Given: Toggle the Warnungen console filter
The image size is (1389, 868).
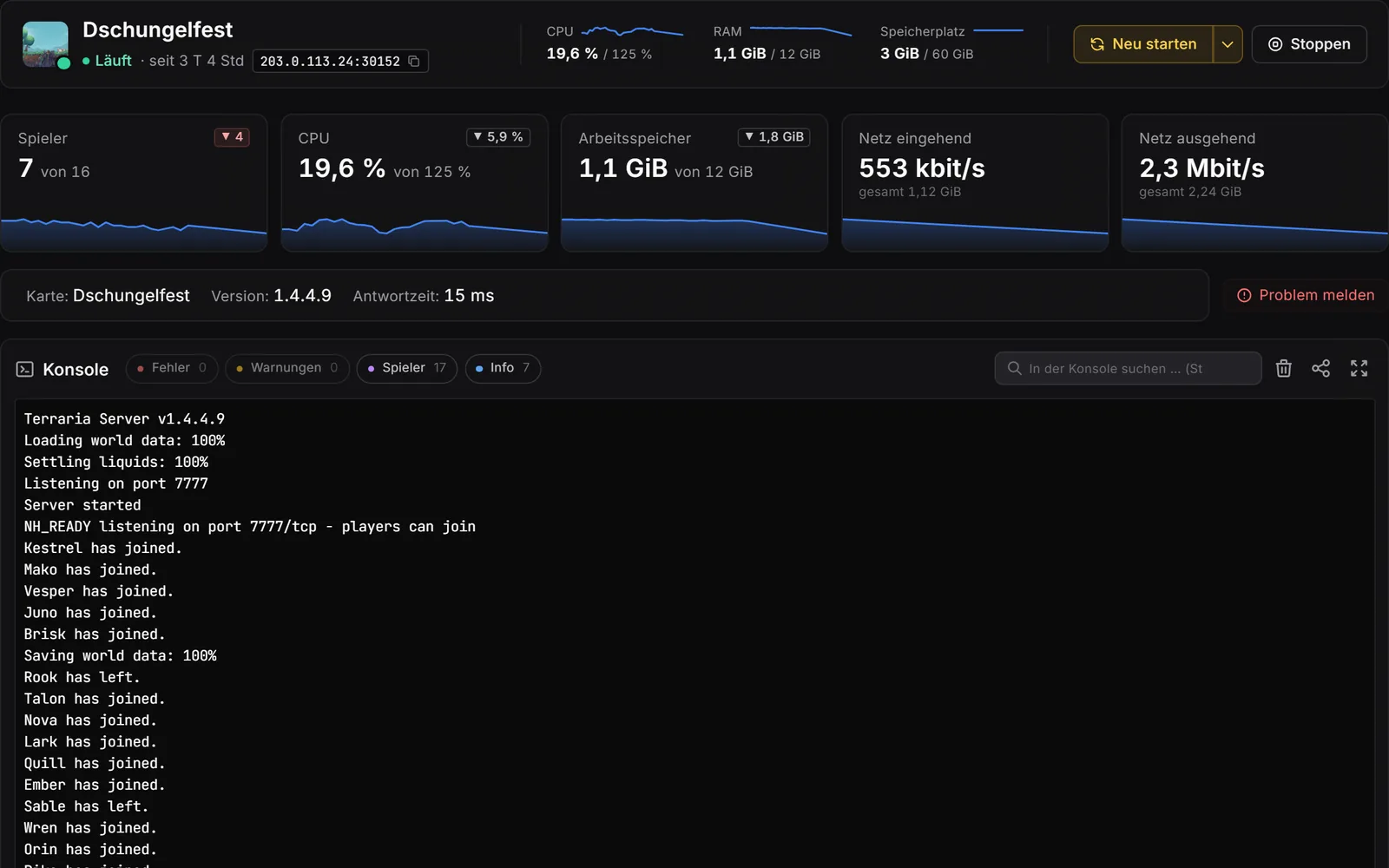Looking at the screenshot, I should tap(287, 368).
